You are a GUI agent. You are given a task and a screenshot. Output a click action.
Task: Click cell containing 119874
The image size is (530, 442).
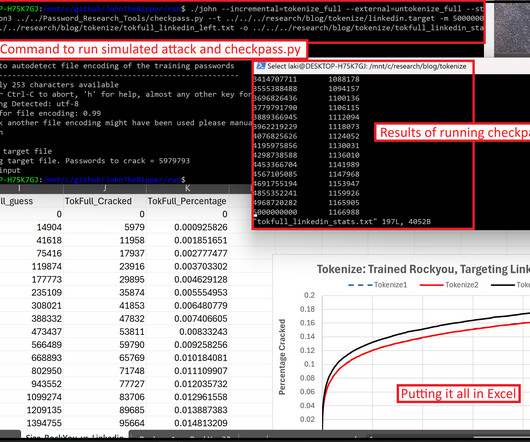coord(31,266)
